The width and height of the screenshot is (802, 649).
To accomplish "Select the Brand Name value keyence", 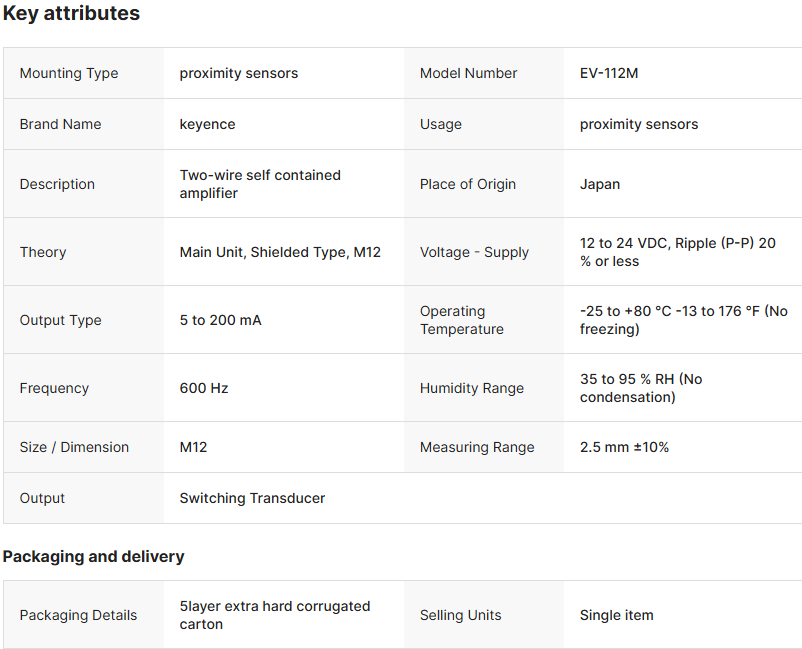I will 207,124.
